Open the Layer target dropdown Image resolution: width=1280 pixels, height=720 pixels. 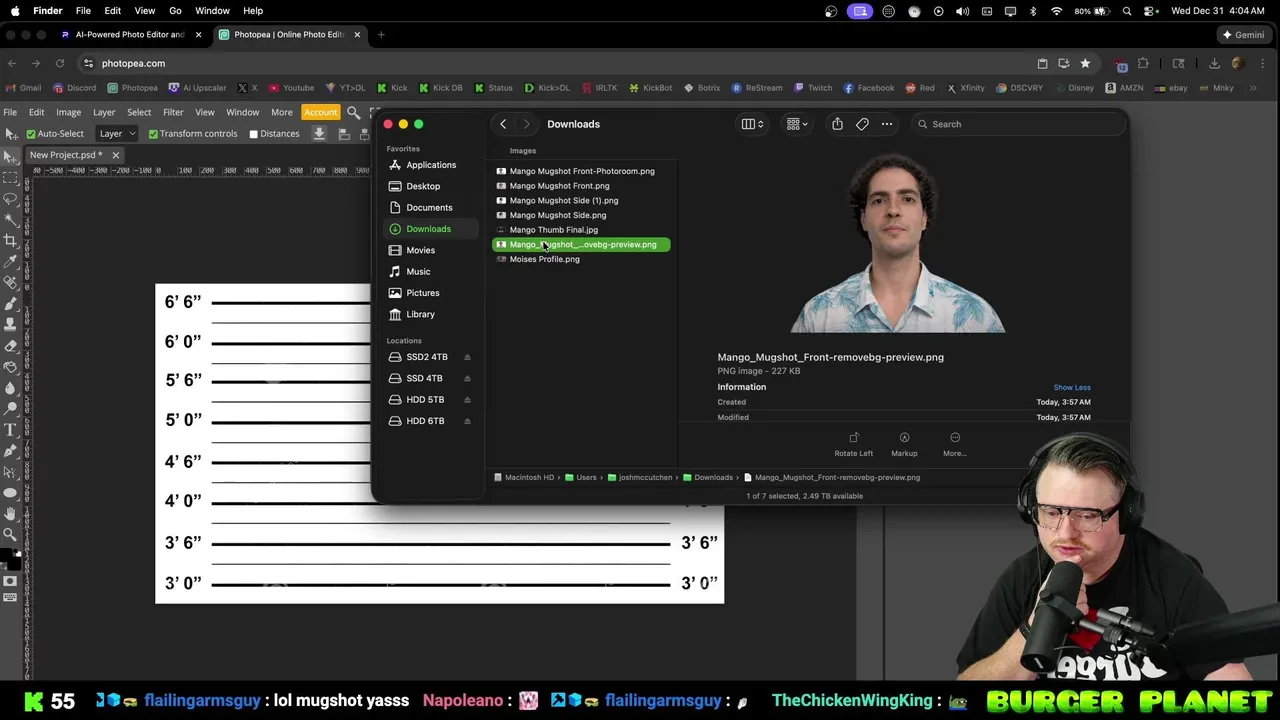pos(116,134)
